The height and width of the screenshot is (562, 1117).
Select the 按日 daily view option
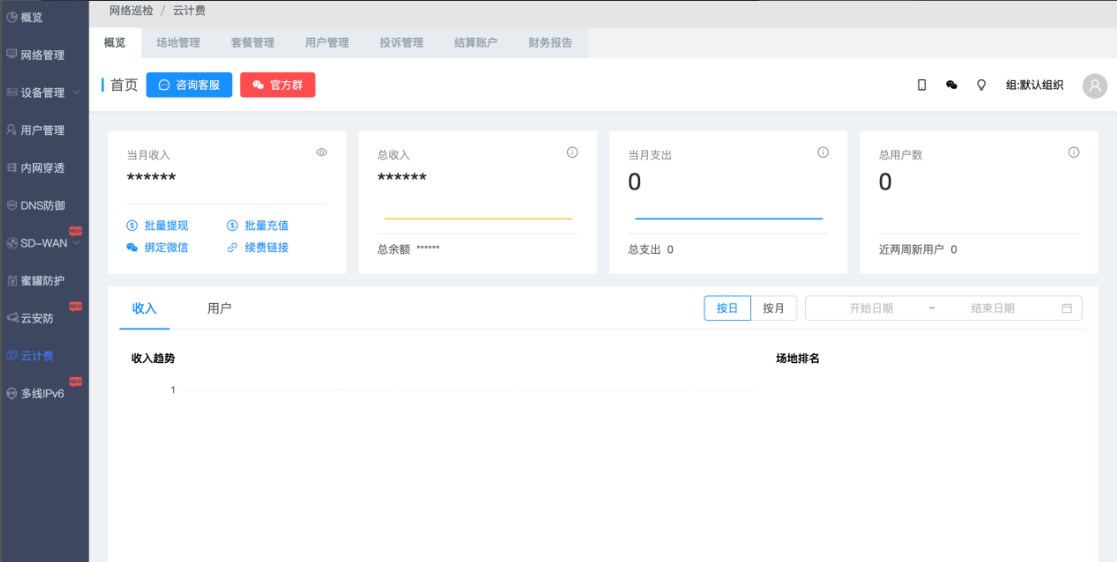click(x=727, y=308)
